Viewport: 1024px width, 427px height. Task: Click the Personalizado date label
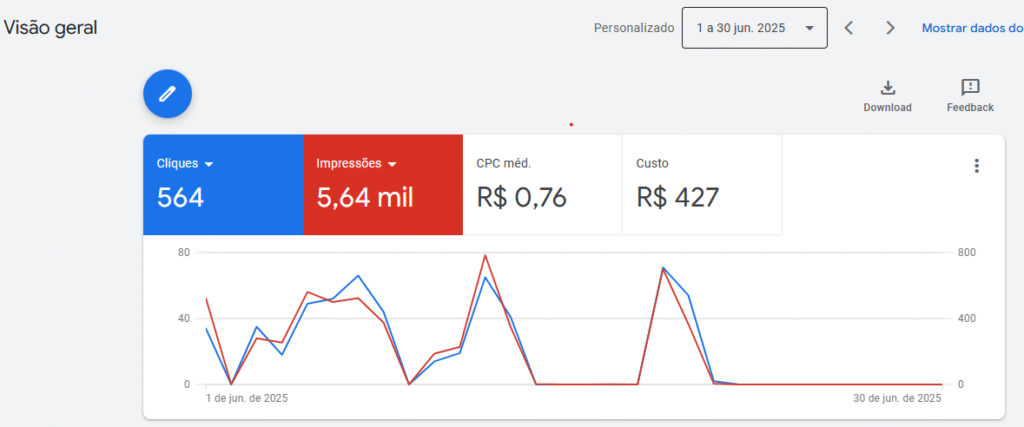[634, 28]
